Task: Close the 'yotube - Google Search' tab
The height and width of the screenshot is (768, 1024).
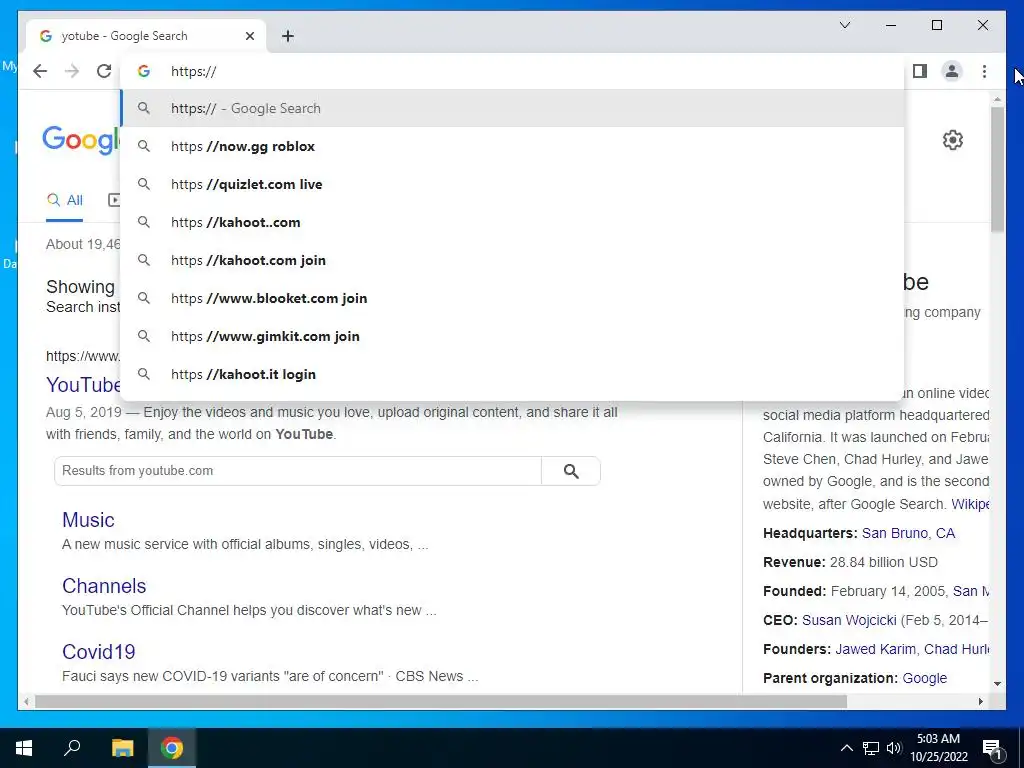Action: coord(249,36)
